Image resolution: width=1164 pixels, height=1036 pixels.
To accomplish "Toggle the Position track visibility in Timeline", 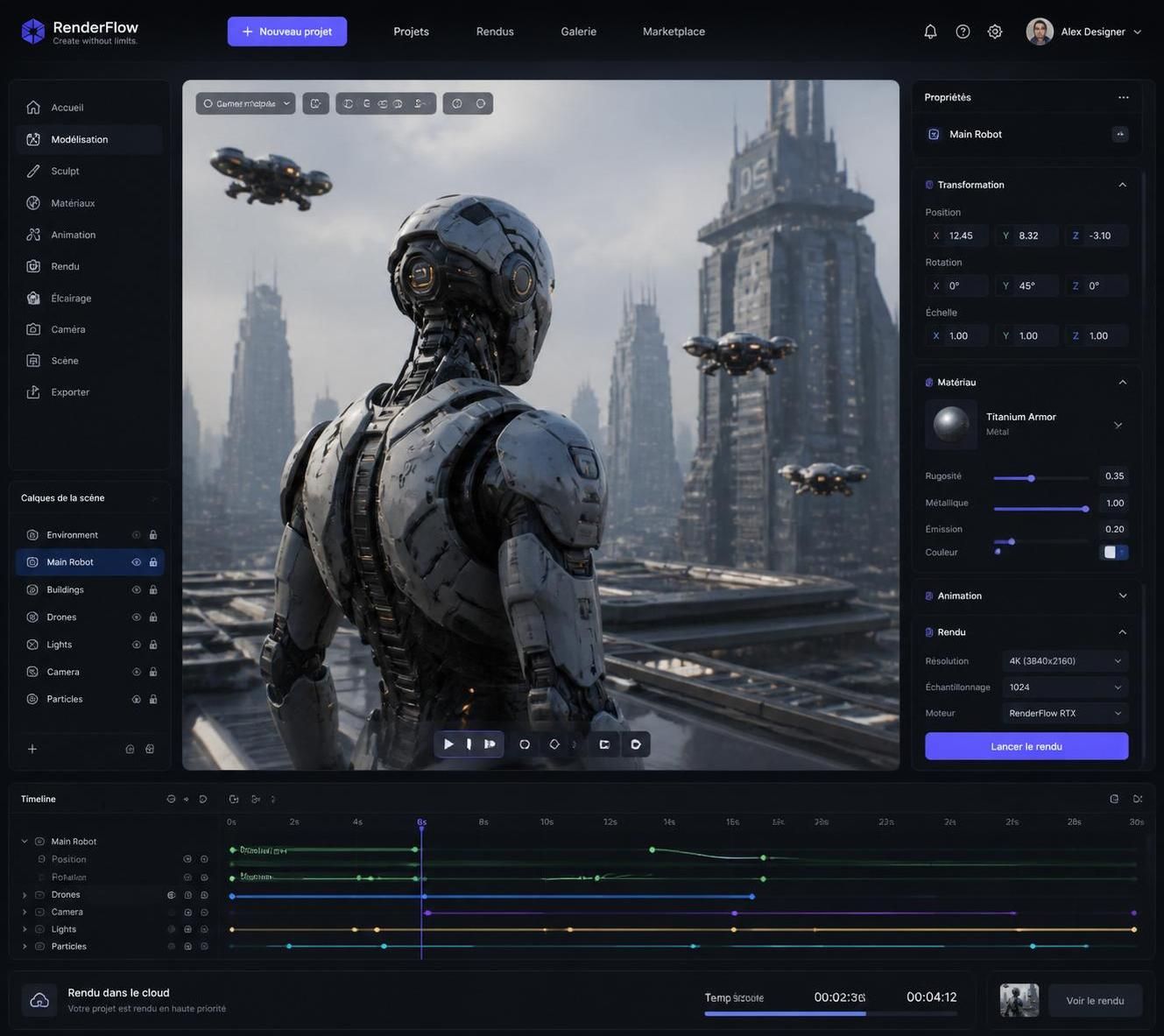I will coord(187,859).
